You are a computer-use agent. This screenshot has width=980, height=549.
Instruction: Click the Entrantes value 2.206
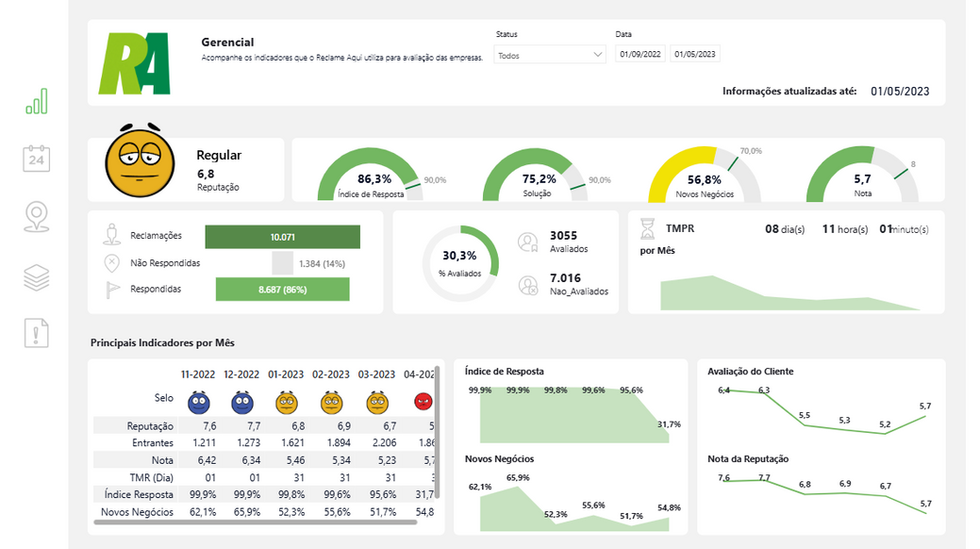384,443
